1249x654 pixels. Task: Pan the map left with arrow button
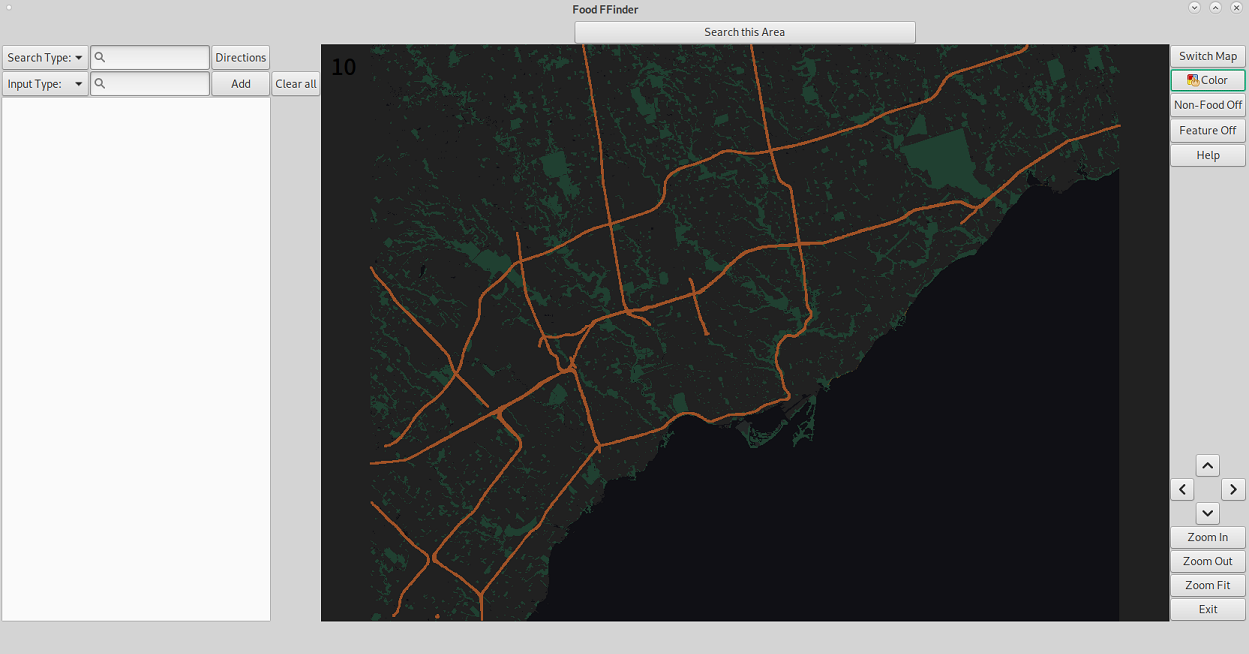coord(1183,489)
